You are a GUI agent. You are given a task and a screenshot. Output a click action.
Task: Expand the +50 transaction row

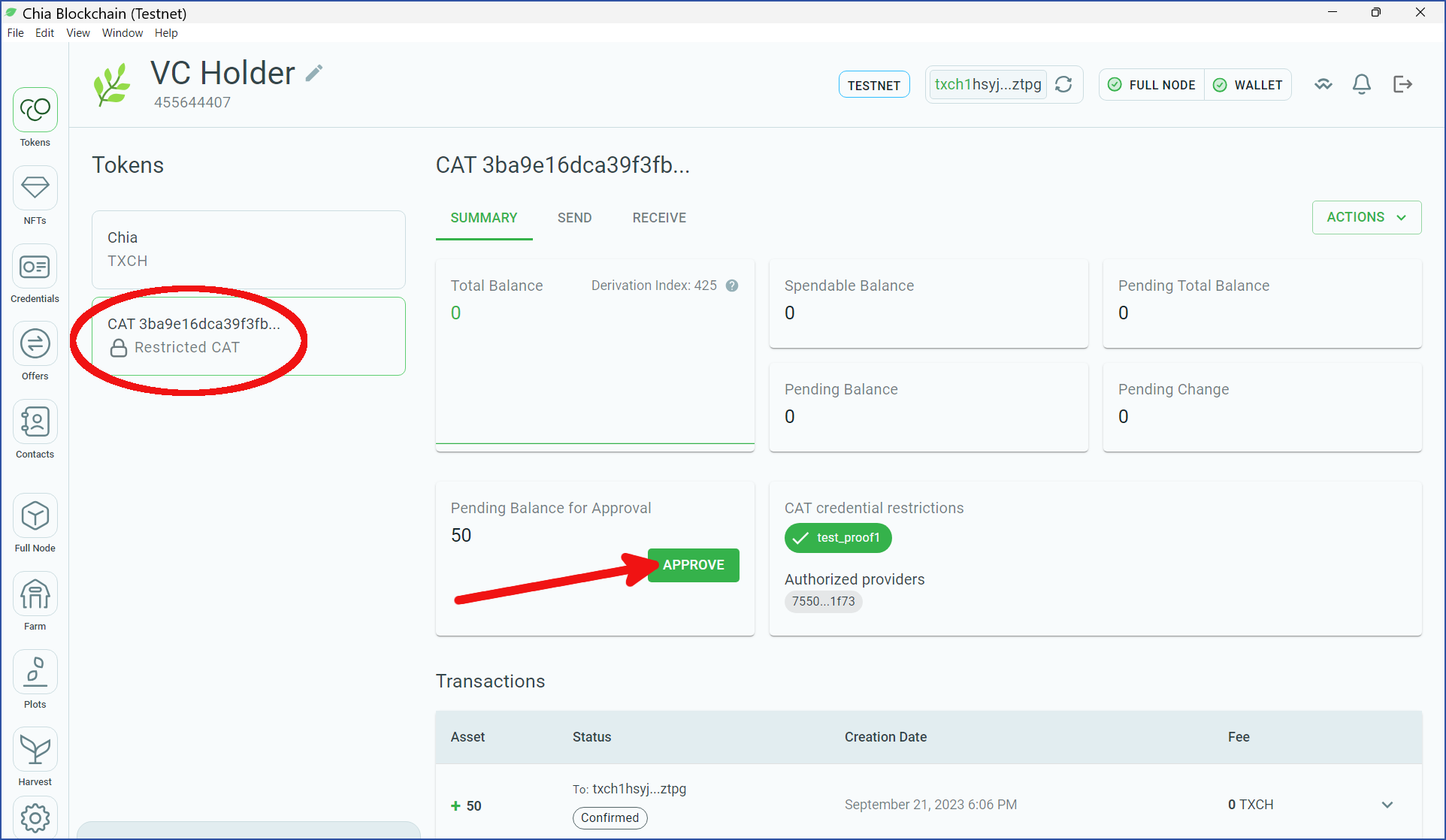[1387, 805]
